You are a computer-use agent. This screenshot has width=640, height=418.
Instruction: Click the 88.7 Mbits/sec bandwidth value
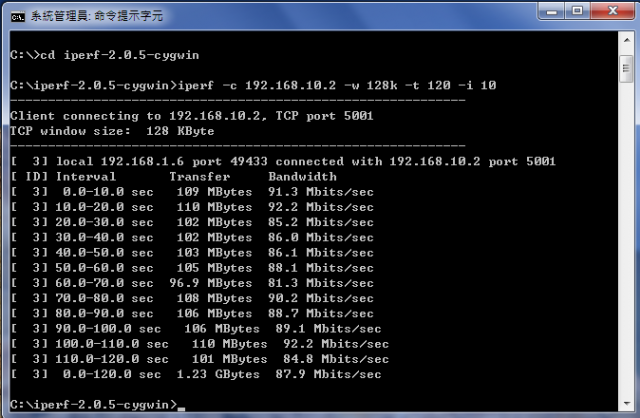click(x=321, y=314)
